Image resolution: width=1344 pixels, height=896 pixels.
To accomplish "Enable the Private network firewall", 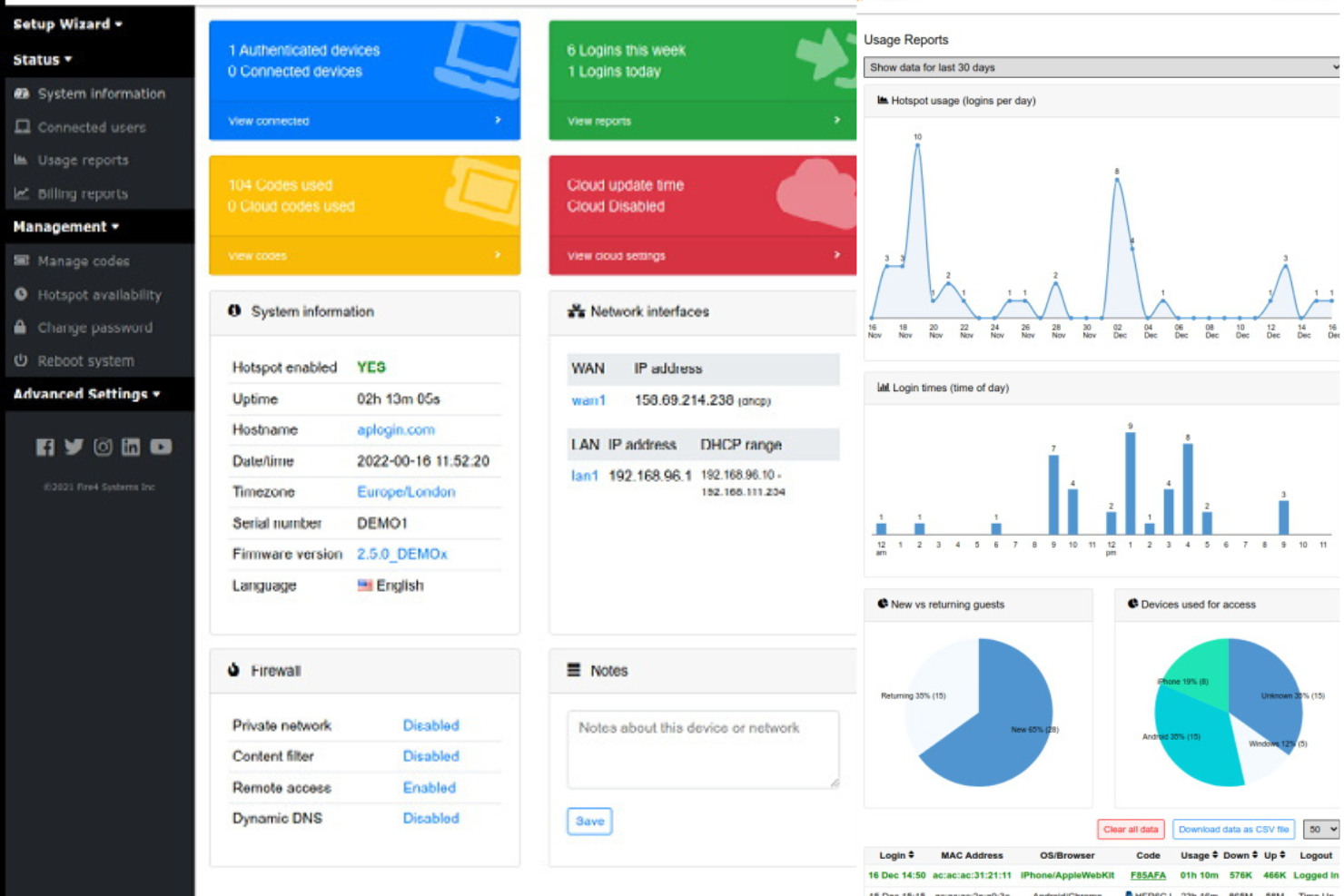I will tap(431, 725).
